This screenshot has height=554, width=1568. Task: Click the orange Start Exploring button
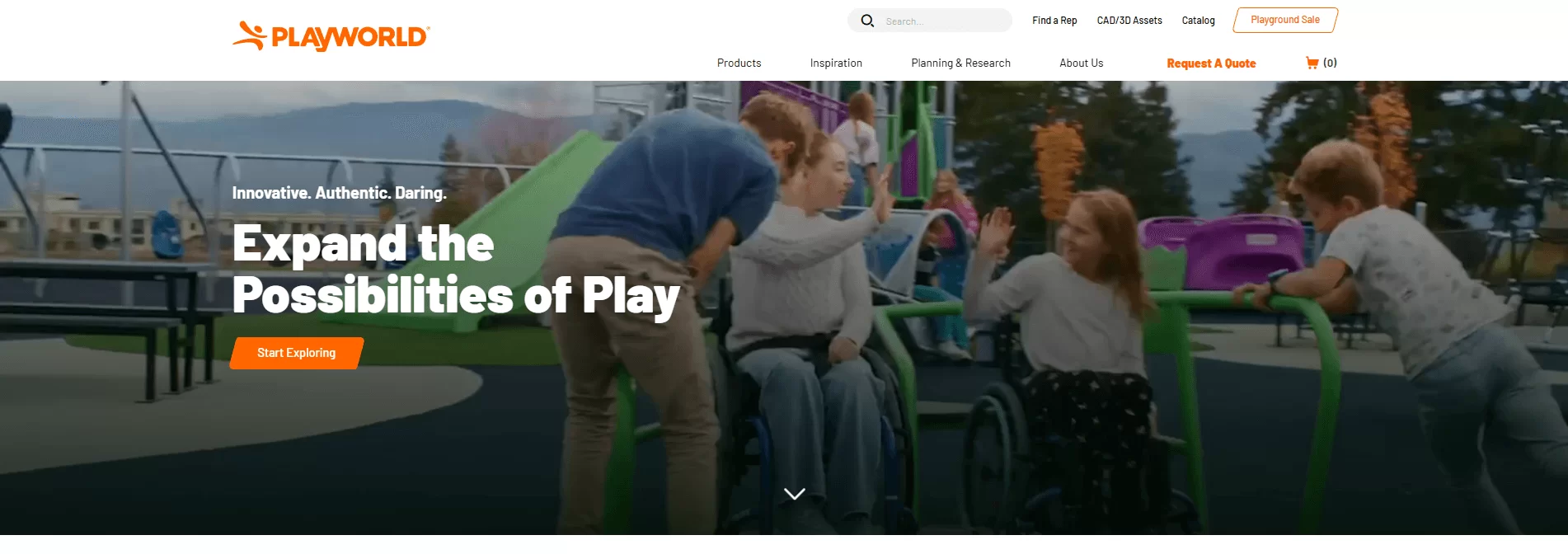point(297,353)
